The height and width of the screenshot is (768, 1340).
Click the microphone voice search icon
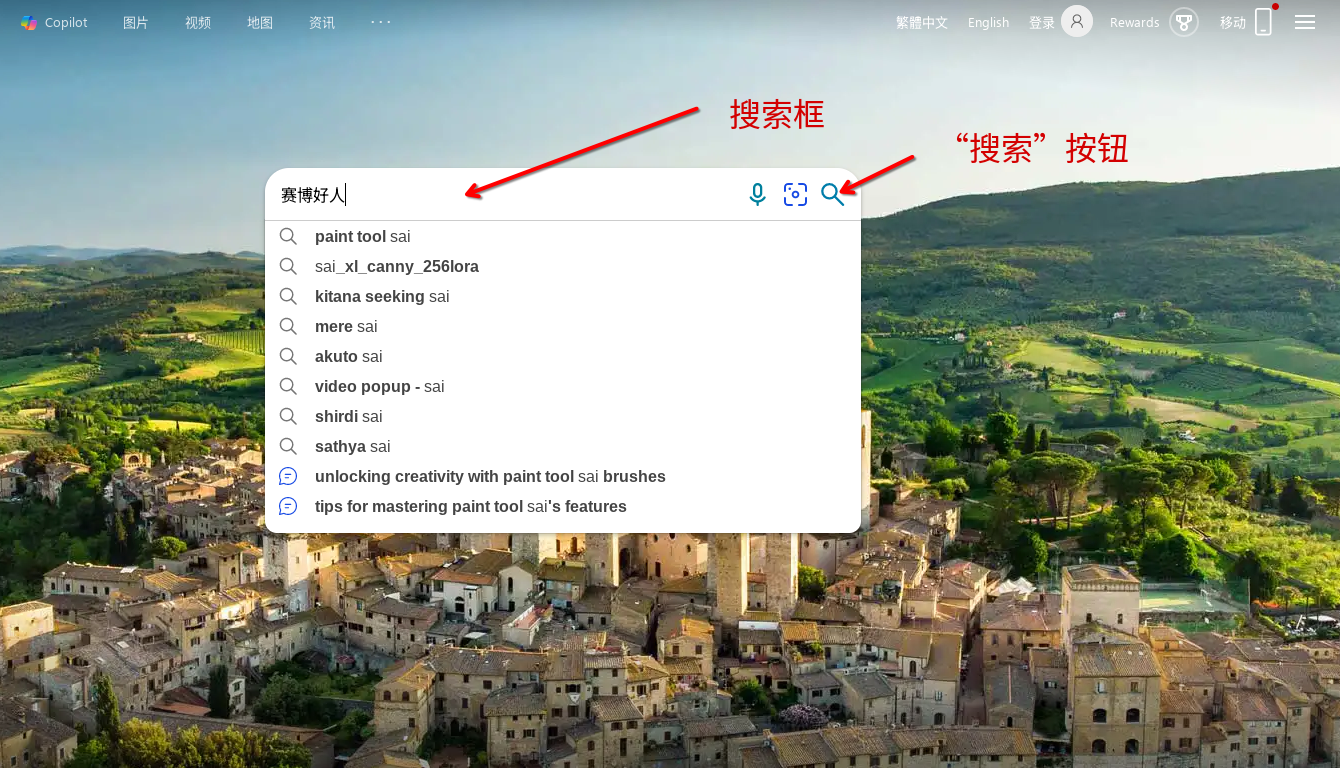757,195
